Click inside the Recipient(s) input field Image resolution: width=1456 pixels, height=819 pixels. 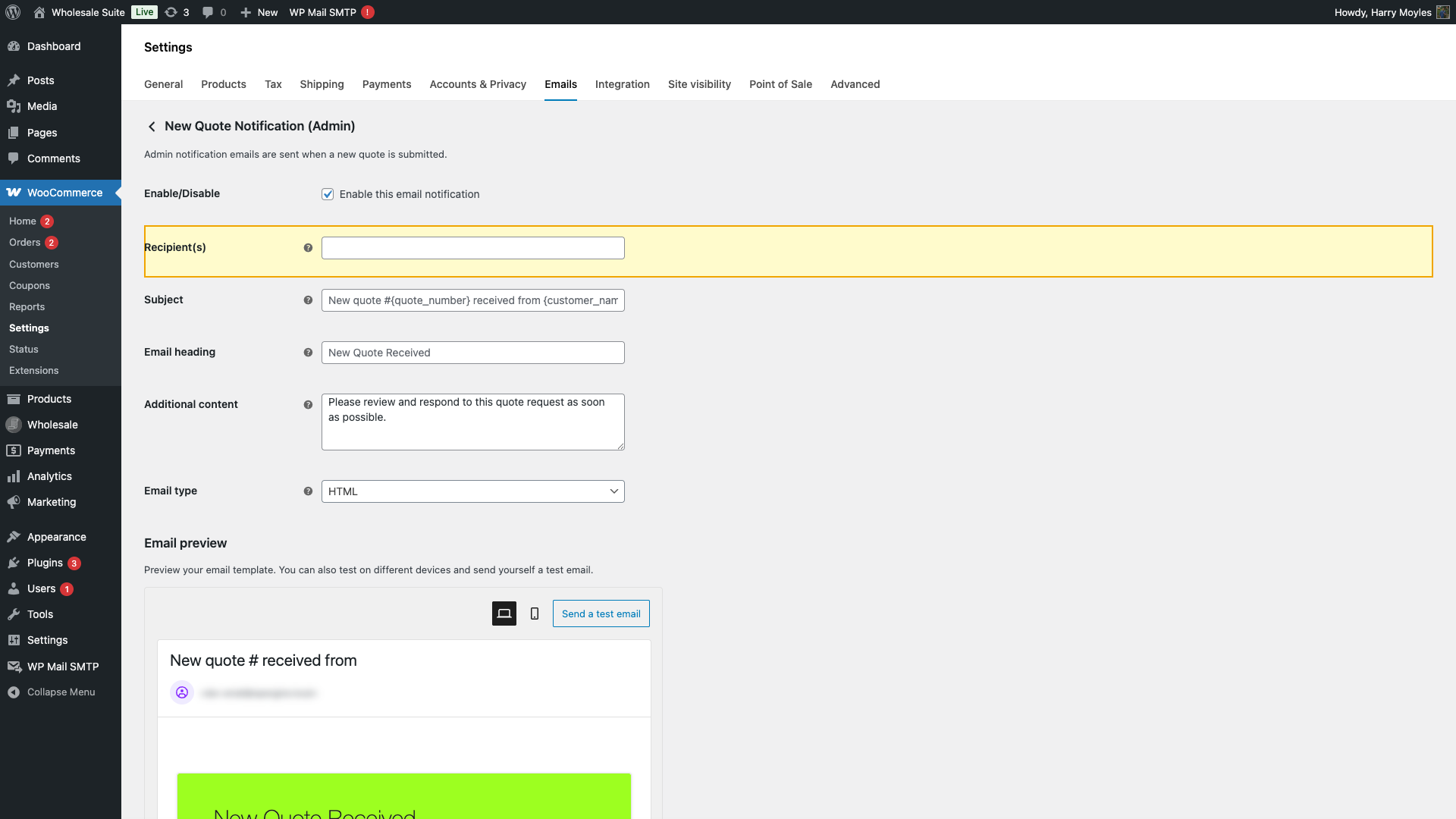click(x=472, y=247)
